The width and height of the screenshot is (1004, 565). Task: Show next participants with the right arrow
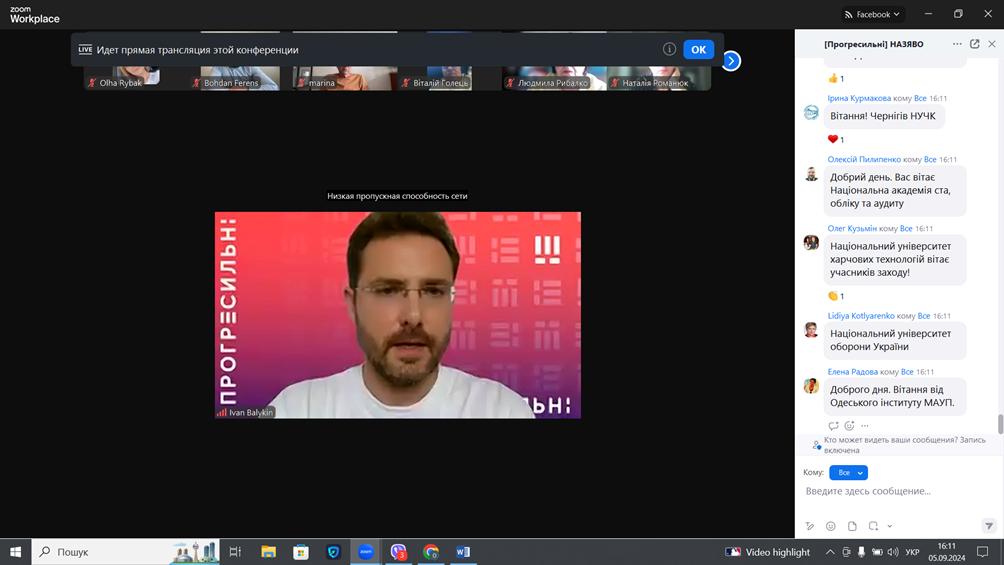pos(731,61)
